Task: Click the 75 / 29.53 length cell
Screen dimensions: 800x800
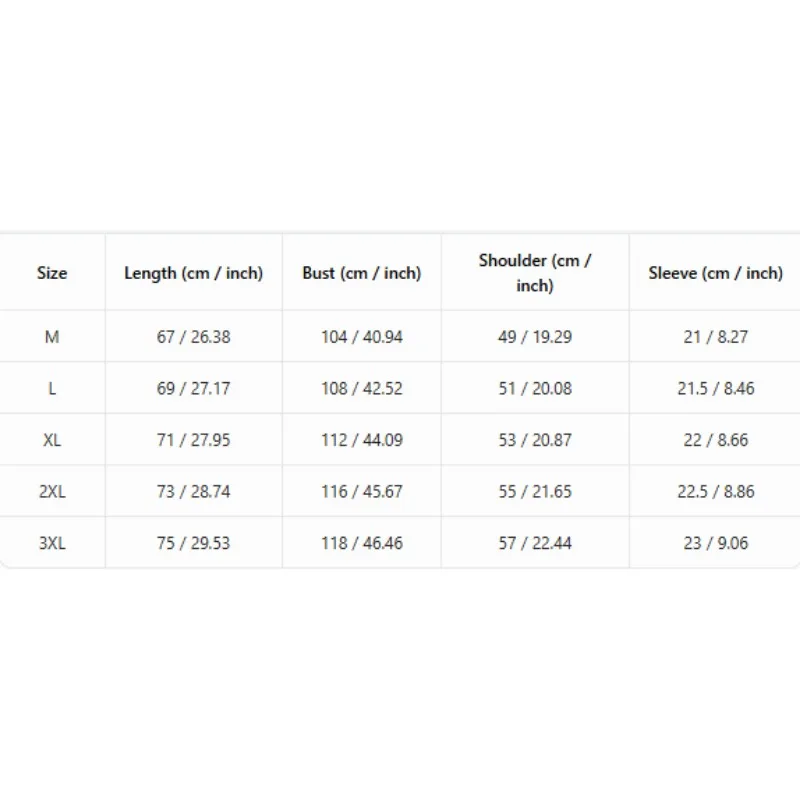Action: pyautogui.click(x=193, y=543)
